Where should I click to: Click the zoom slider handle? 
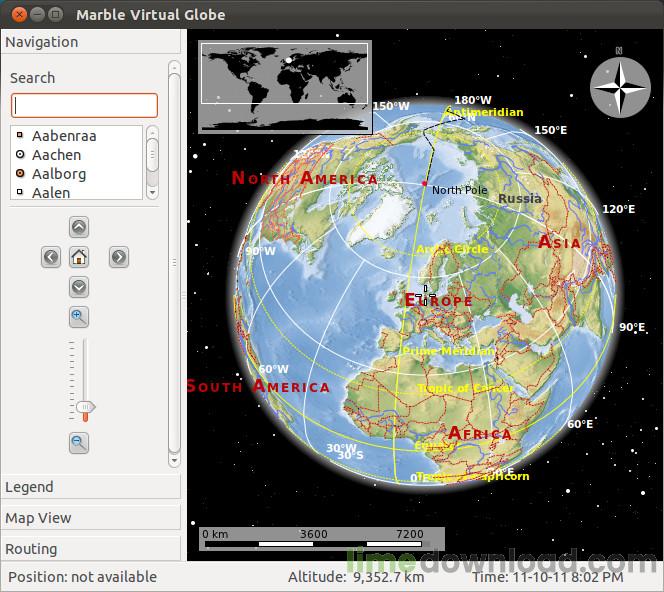point(85,407)
